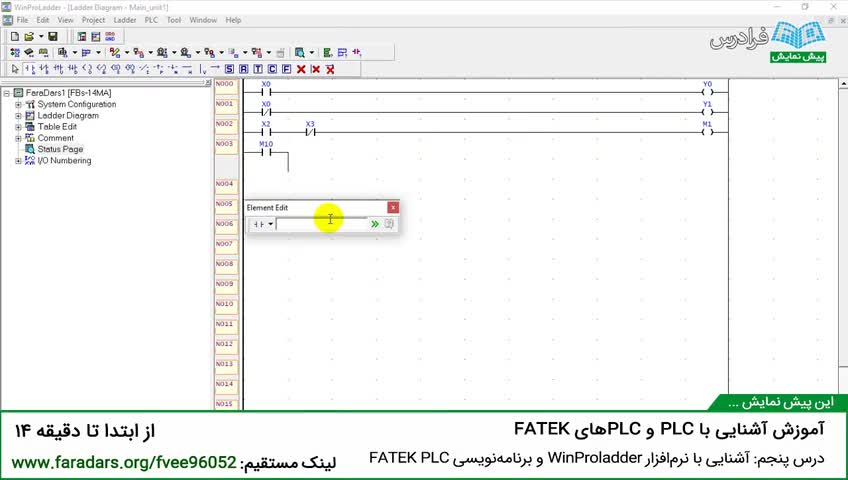Select the arrow pointer tool
This screenshot has width=848, height=480.
tap(15, 69)
